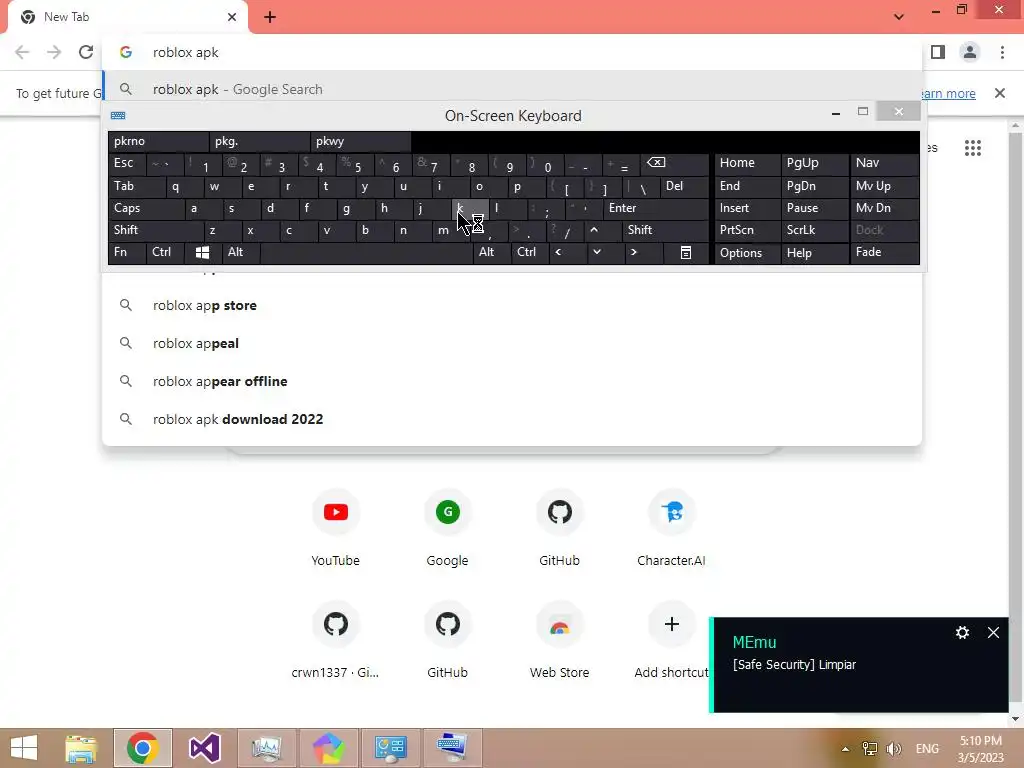Screen dimensions: 1024x768
Task: Select 'roblox appear offline' suggestion
Action: pos(512,381)
